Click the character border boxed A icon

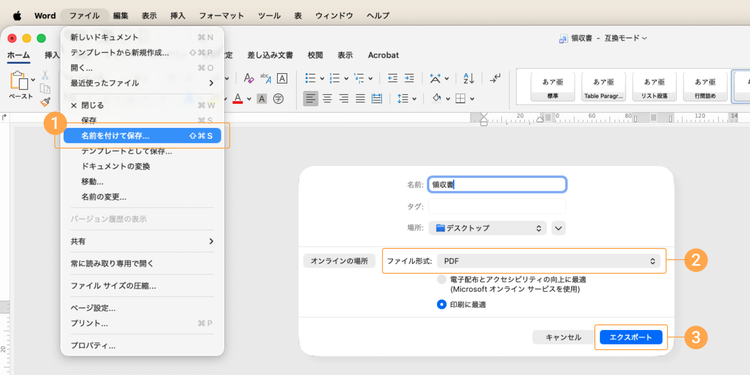282,78
